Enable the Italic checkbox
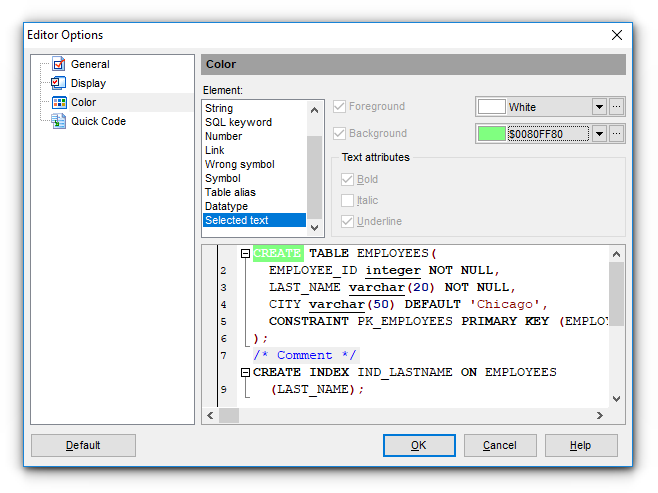The image size is (658, 493). coord(347,200)
